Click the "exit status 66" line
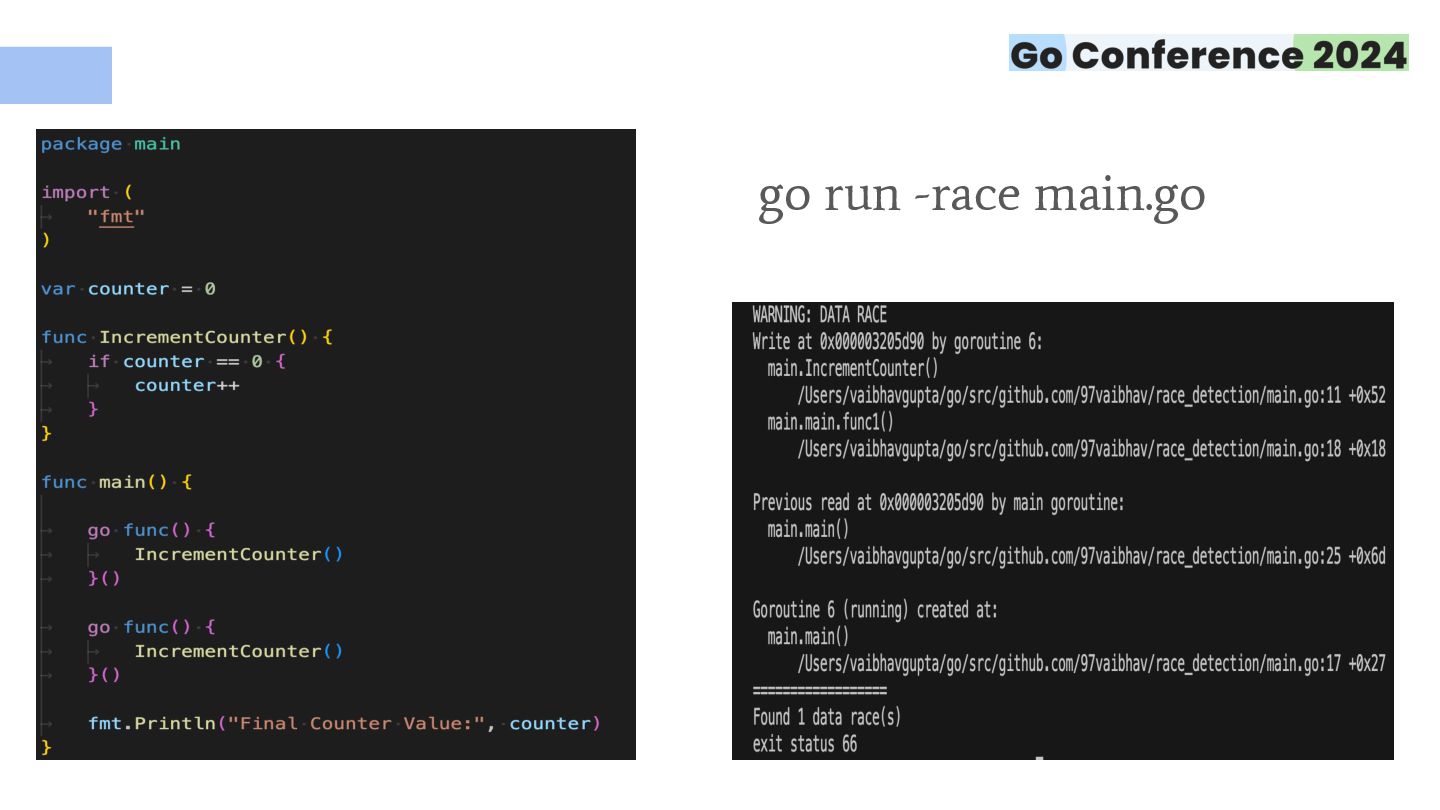The height and width of the screenshot is (810, 1440). coord(805,744)
